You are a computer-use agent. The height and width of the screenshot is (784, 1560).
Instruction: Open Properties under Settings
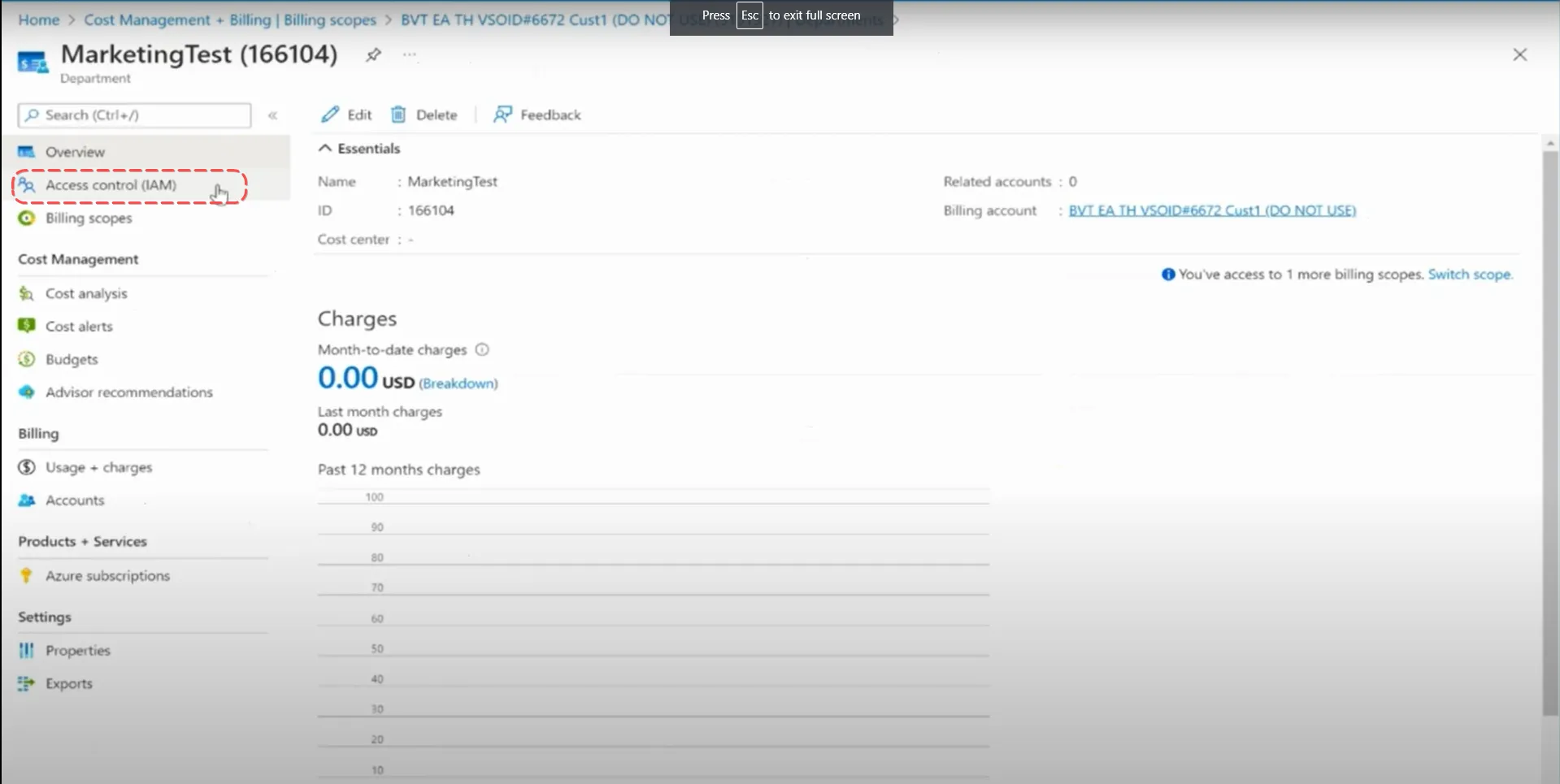click(x=78, y=650)
